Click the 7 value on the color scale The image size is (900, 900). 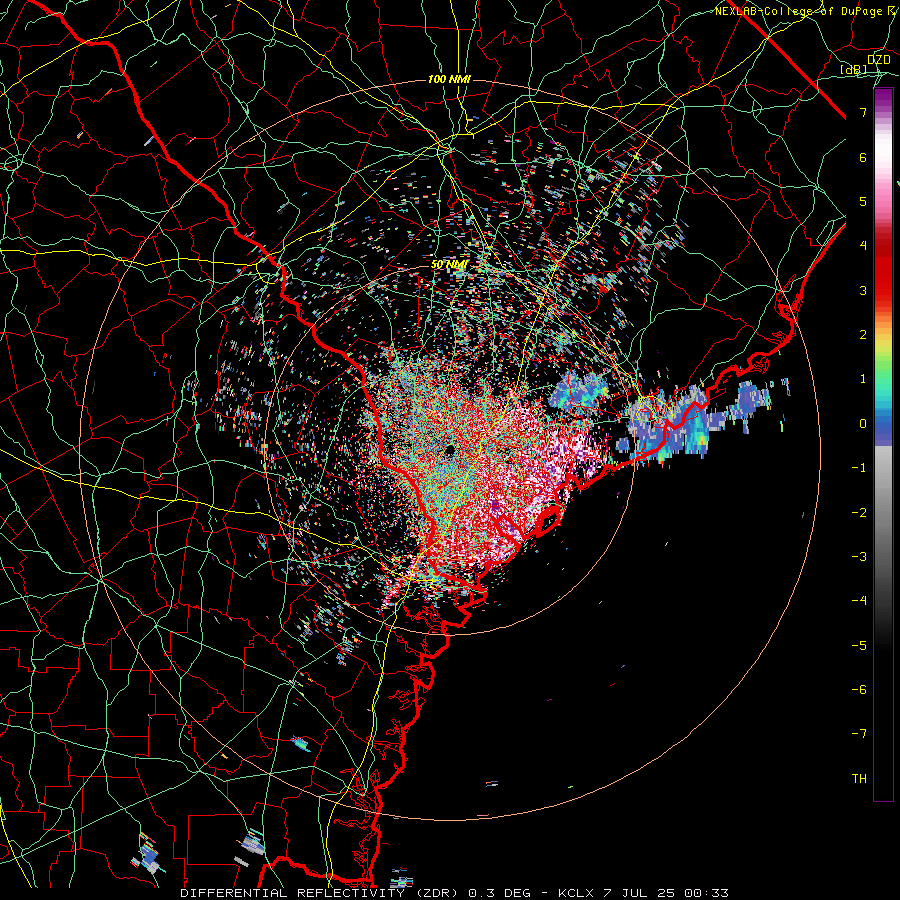click(x=863, y=112)
